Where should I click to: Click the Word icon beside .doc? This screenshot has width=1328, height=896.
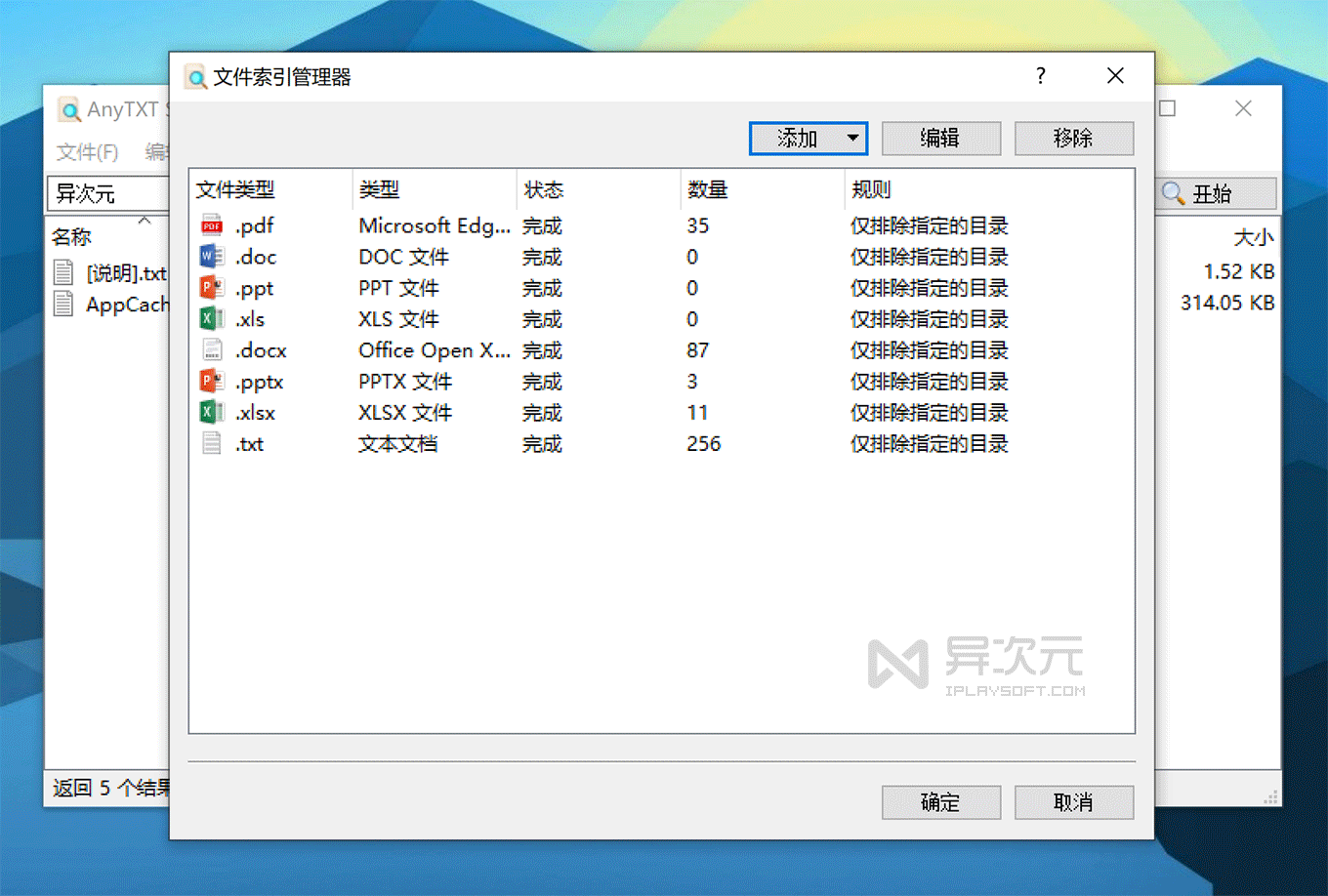[212, 257]
